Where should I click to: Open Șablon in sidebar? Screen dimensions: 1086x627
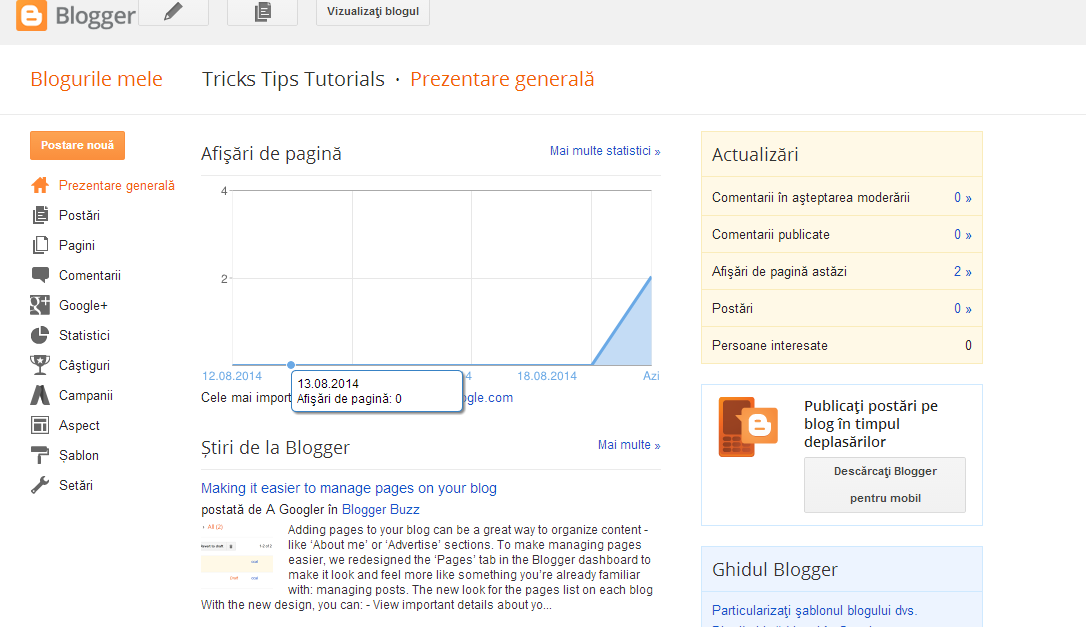point(79,455)
